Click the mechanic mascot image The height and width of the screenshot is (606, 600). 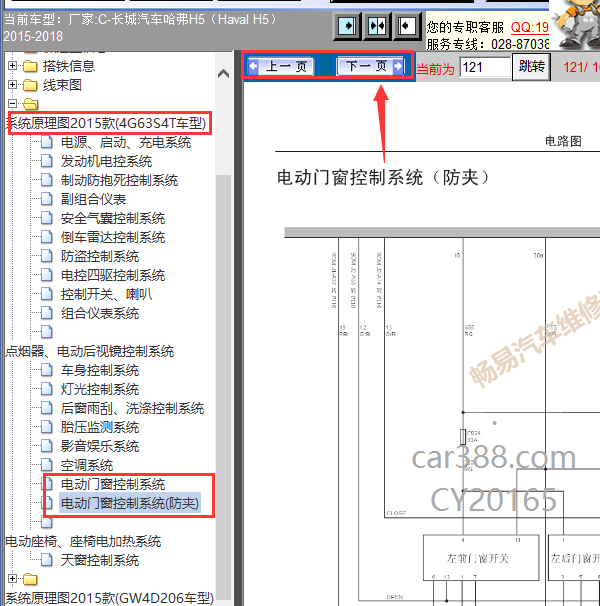click(x=576, y=23)
